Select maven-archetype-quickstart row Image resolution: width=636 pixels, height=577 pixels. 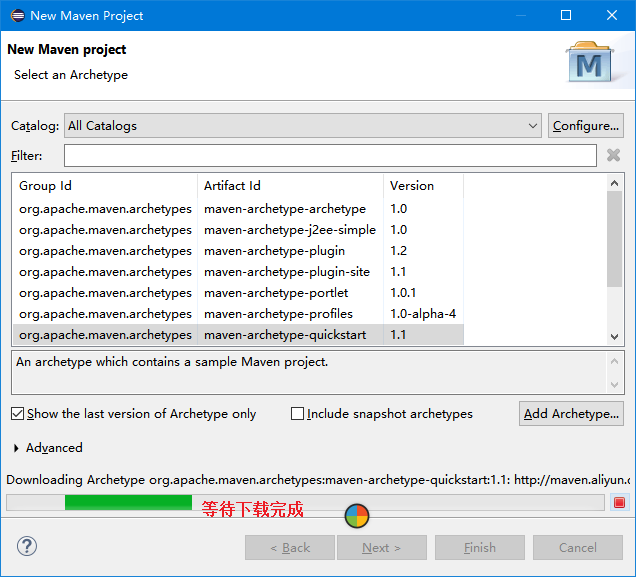pos(238,335)
